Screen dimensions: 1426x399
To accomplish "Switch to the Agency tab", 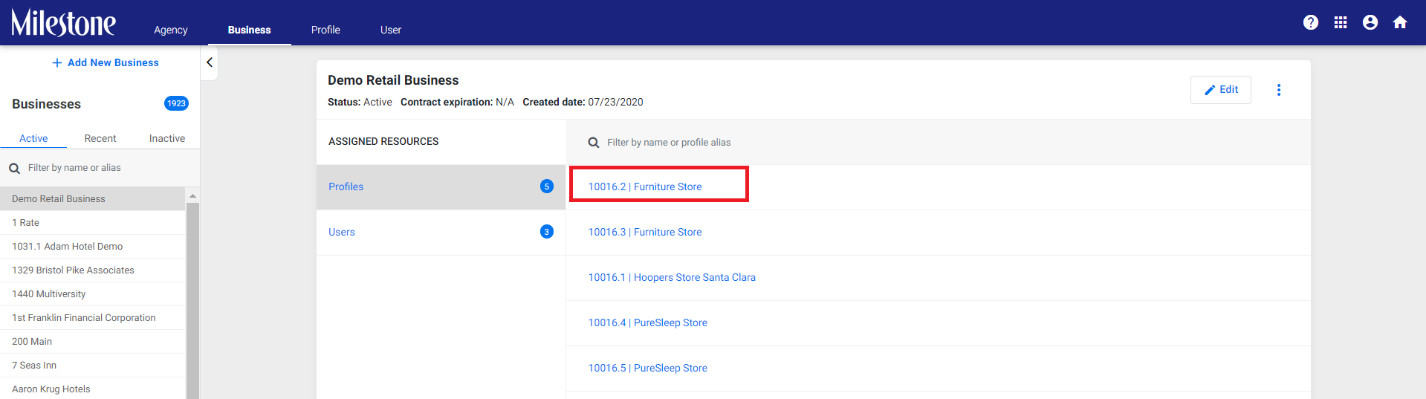I will click(x=171, y=30).
